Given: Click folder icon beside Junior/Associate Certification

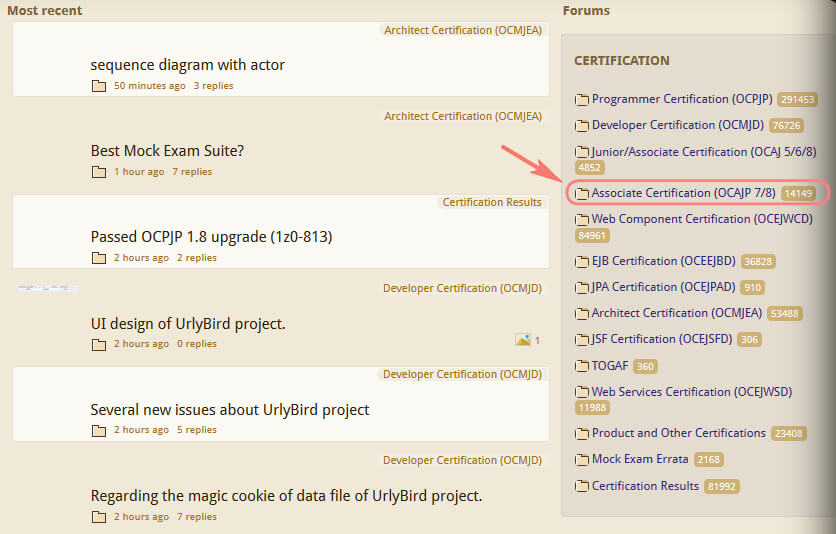Looking at the screenshot, I should pos(582,152).
